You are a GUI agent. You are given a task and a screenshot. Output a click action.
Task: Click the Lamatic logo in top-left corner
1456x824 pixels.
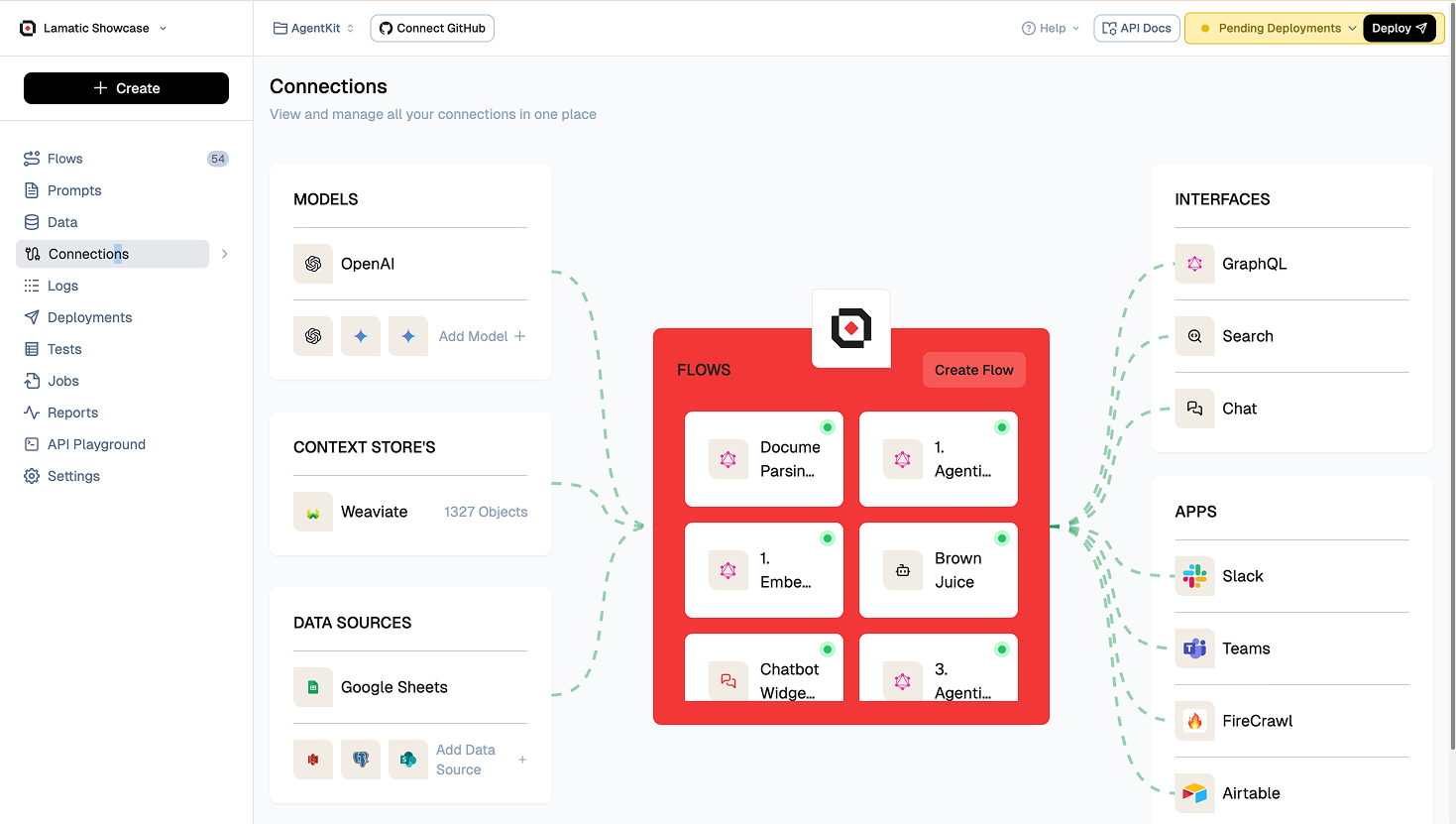28,28
